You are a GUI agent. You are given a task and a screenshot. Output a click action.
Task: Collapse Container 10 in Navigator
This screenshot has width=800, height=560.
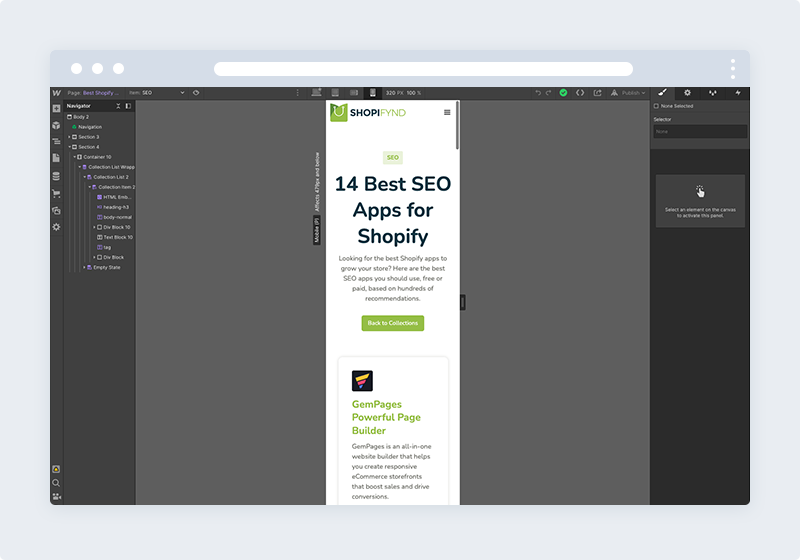click(74, 157)
